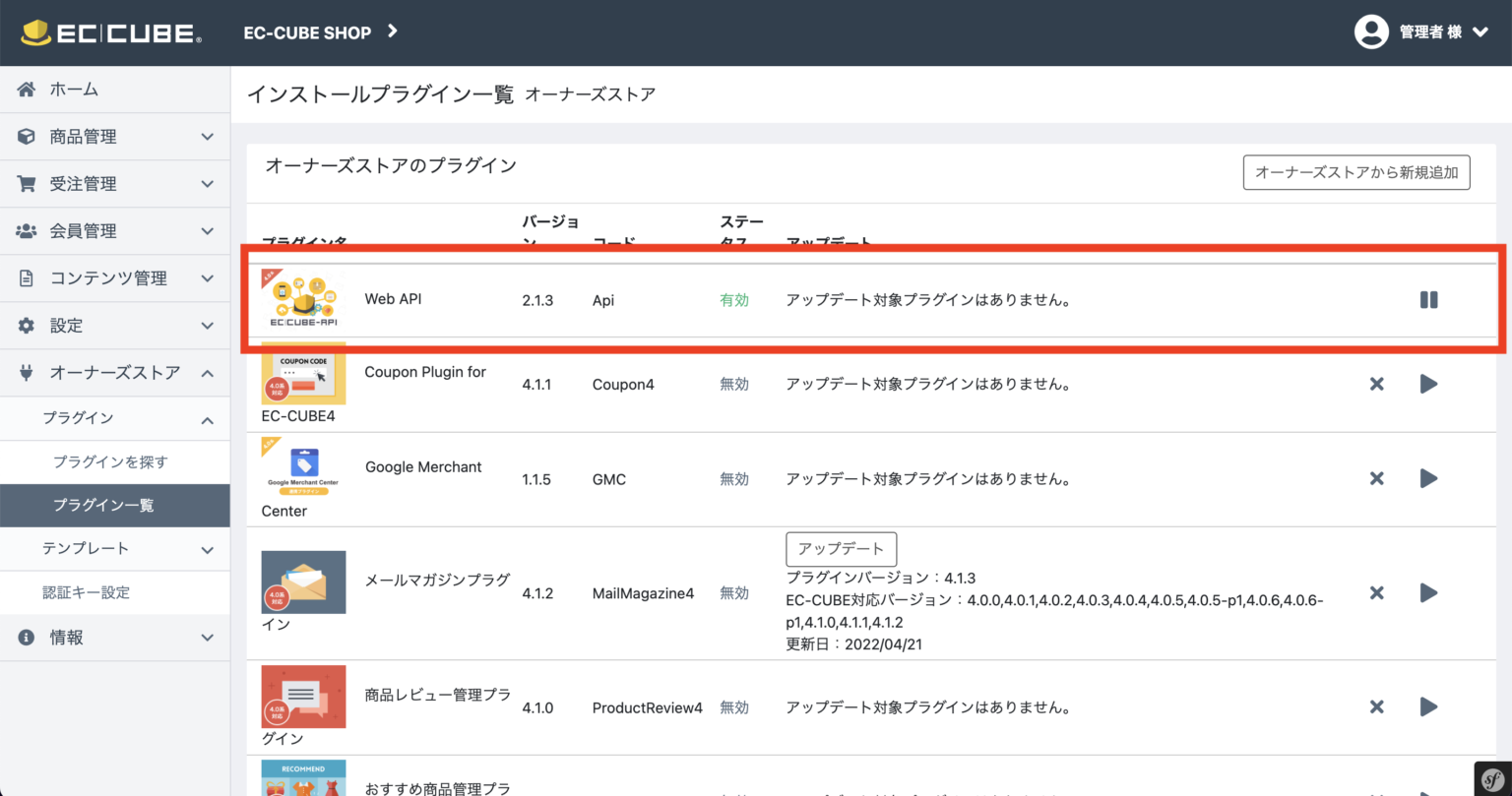Click the Coupon Plugin thumbnail image
Viewport: 1512px width, 796px height.
[303, 375]
